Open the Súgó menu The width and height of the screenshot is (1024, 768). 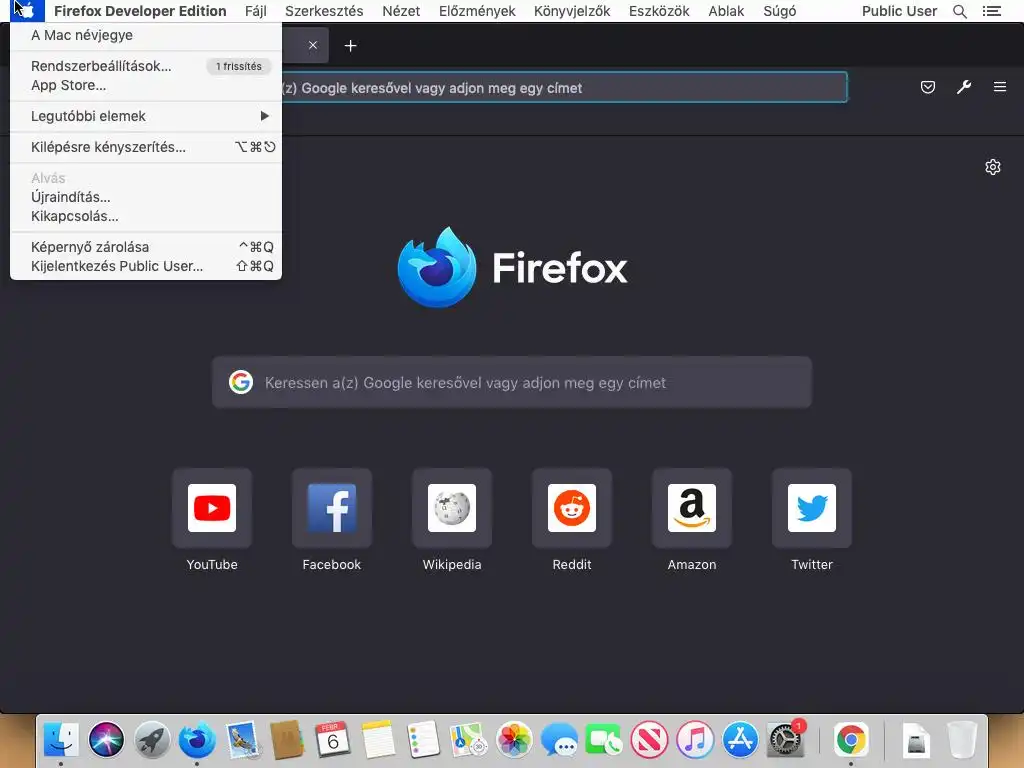(x=780, y=11)
